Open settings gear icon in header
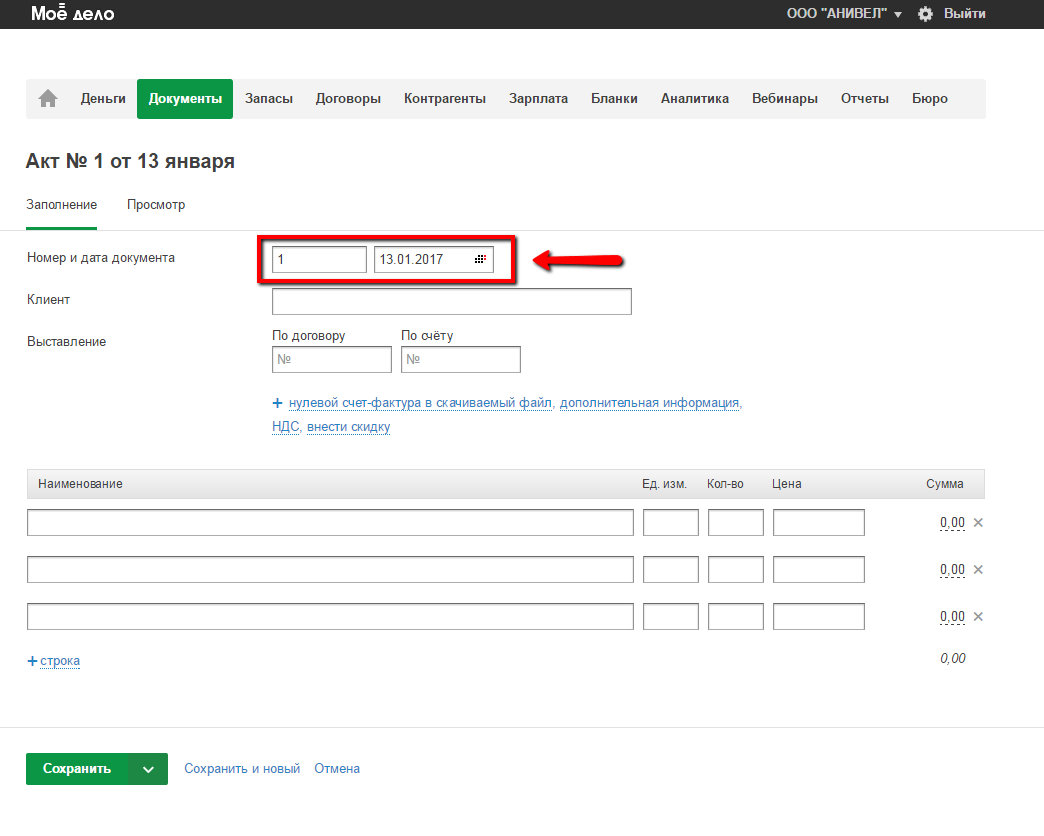1044x836 pixels. pyautogui.click(x=925, y=14)
